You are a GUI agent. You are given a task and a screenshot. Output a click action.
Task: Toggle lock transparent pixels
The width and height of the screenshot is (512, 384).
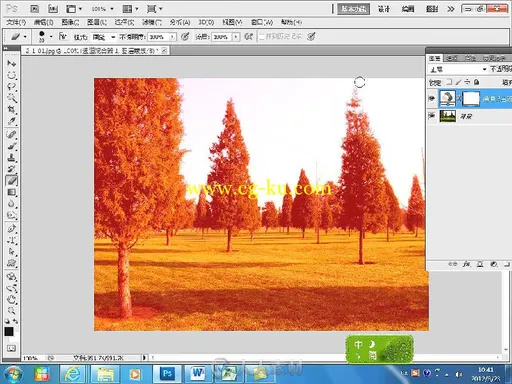point(449,82)
